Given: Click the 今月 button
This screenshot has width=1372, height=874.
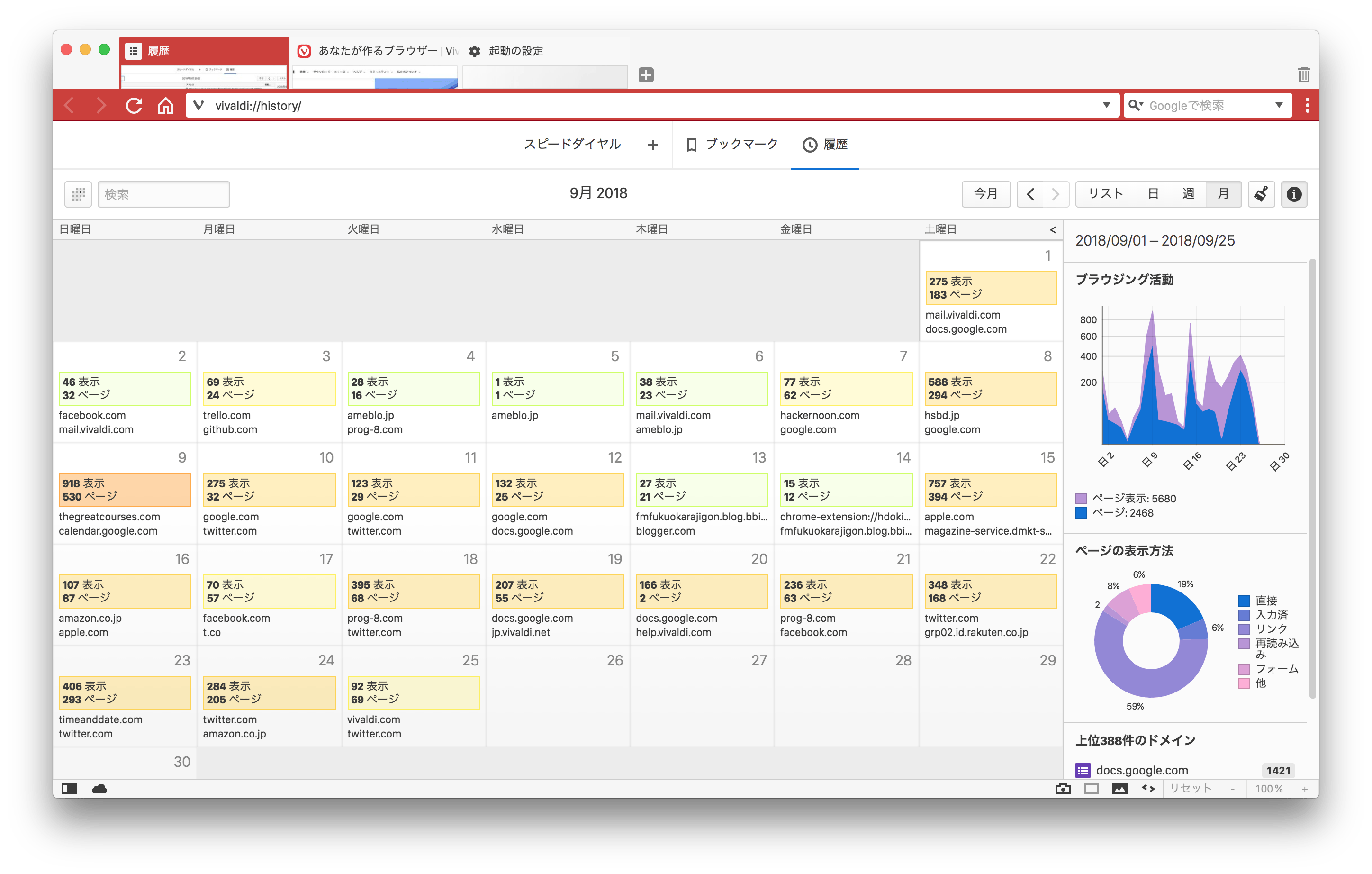Looking at the screenshot, I should point(986,194).
